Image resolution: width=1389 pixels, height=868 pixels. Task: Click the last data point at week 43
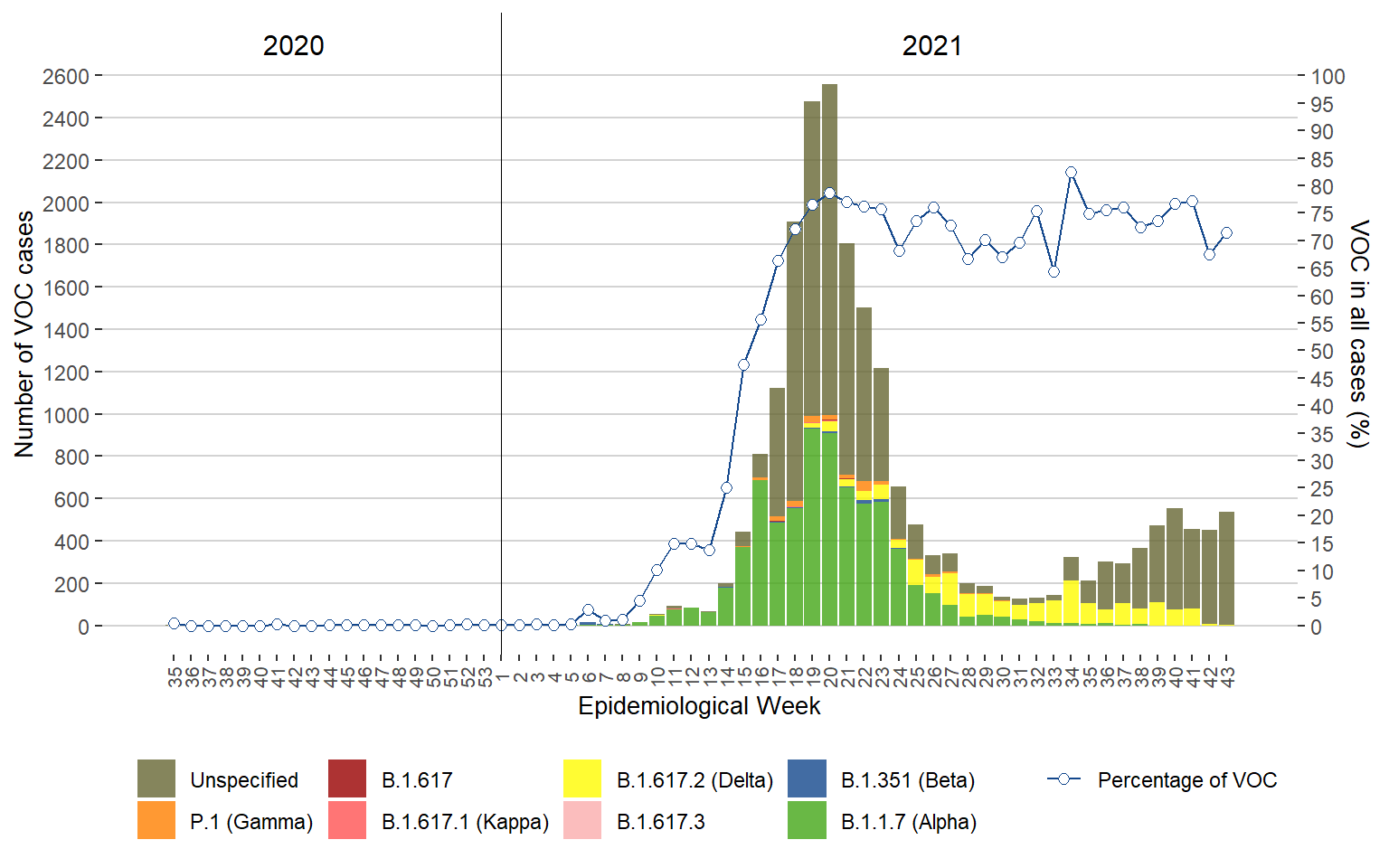1226,232
